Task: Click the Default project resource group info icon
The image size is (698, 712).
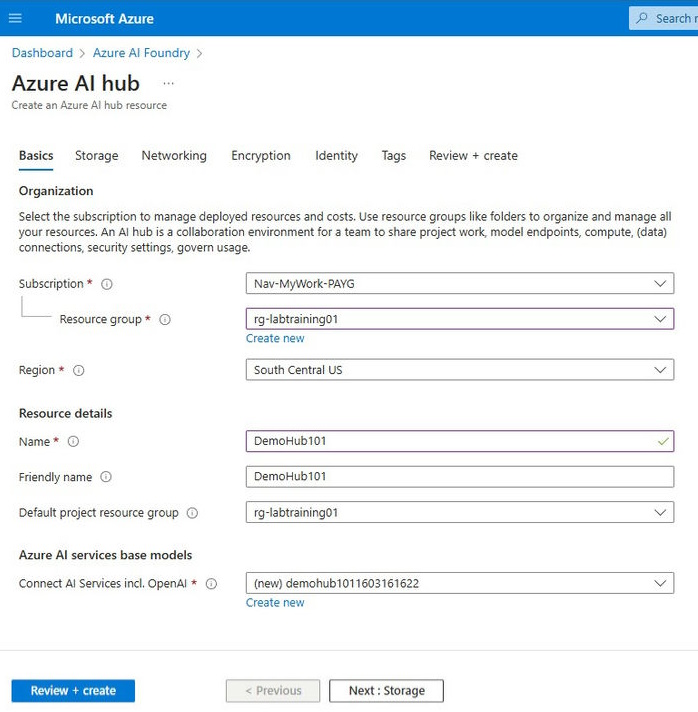Action: [x=192, y=513]
